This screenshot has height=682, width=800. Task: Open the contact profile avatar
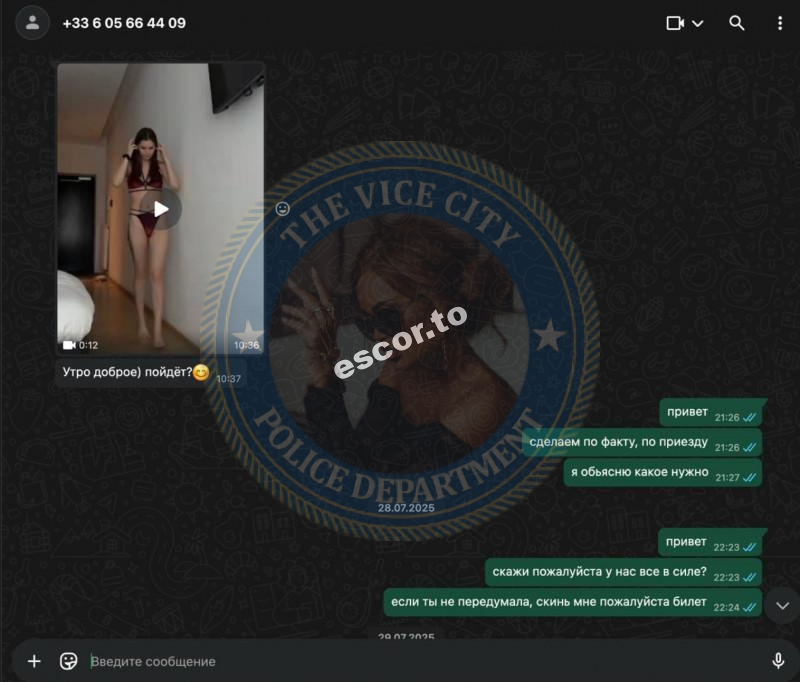33,22
